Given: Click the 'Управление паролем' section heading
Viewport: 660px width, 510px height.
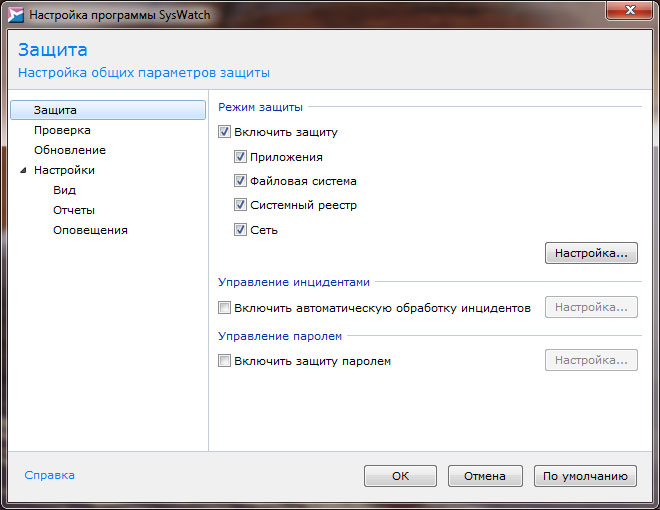Looking at the screenshot, I should 280,336.
